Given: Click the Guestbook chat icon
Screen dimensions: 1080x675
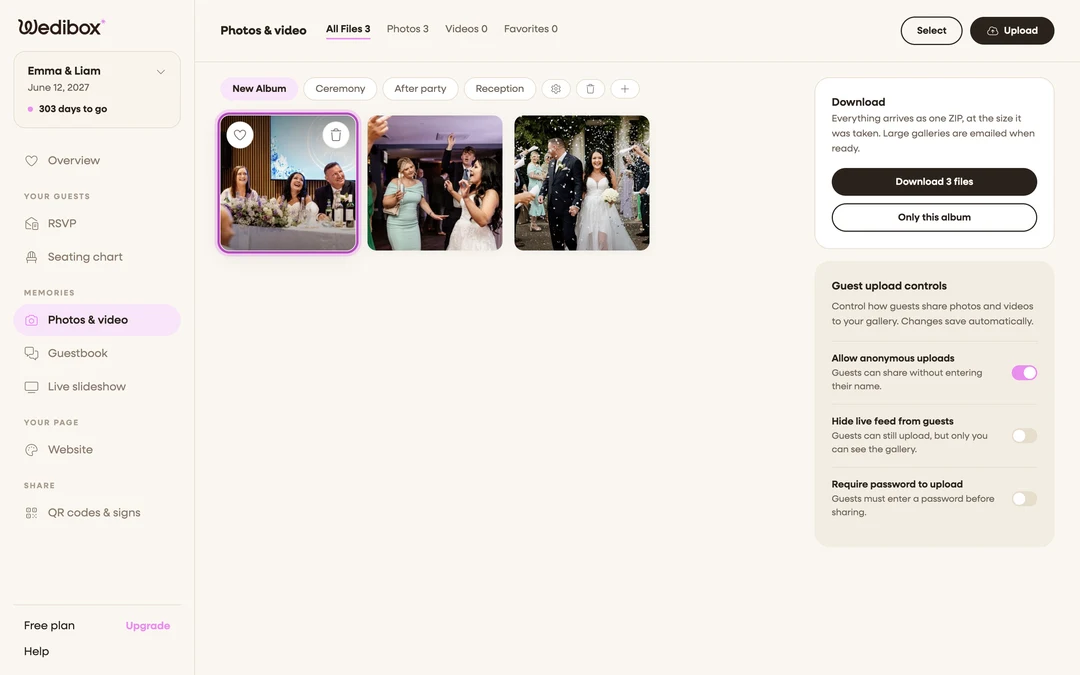Looking at the screenshot, I should pyautogui.click(x=32, y=353).
